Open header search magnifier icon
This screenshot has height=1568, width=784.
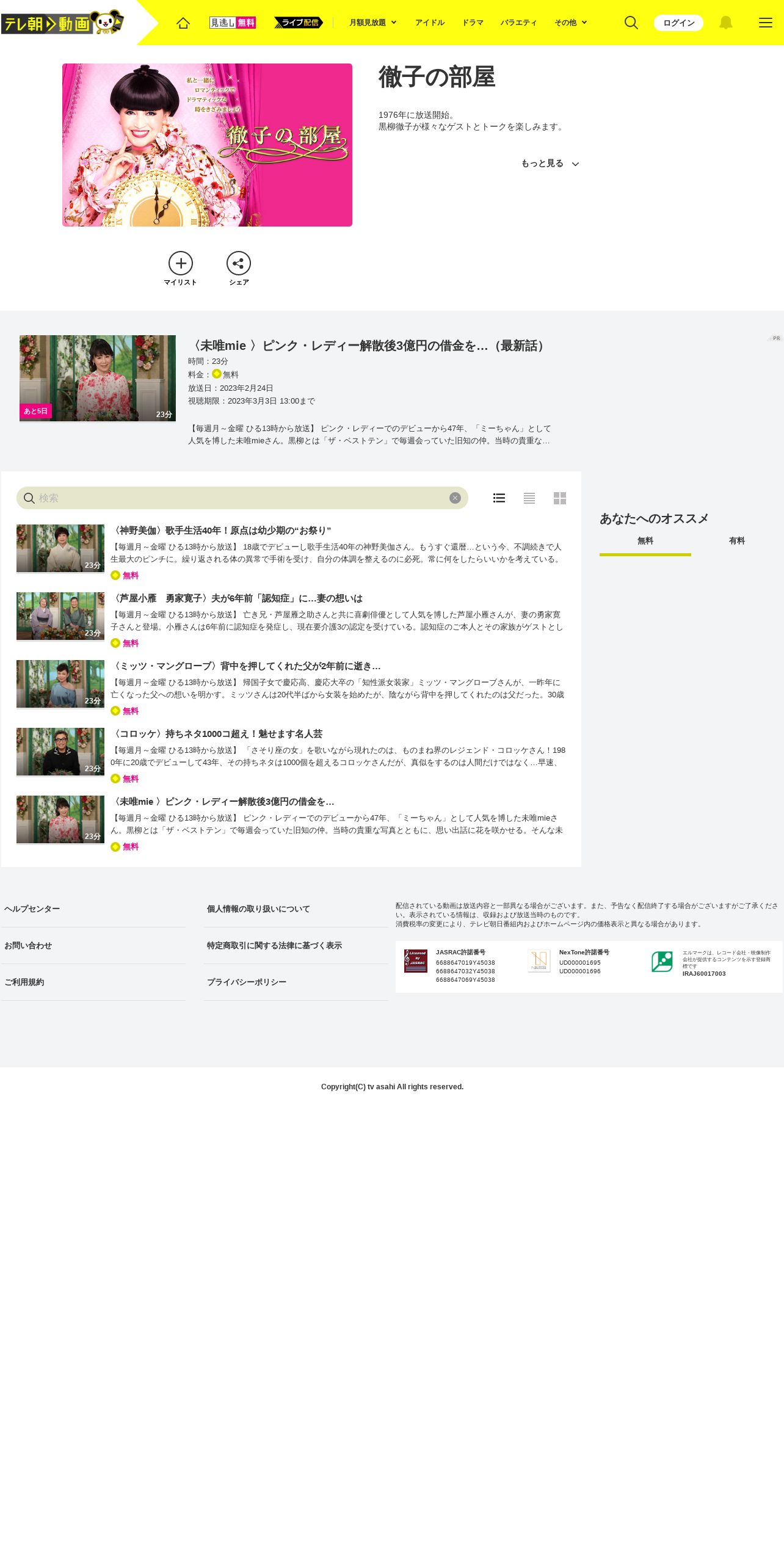pyautogui.click(x=631, y=23)
